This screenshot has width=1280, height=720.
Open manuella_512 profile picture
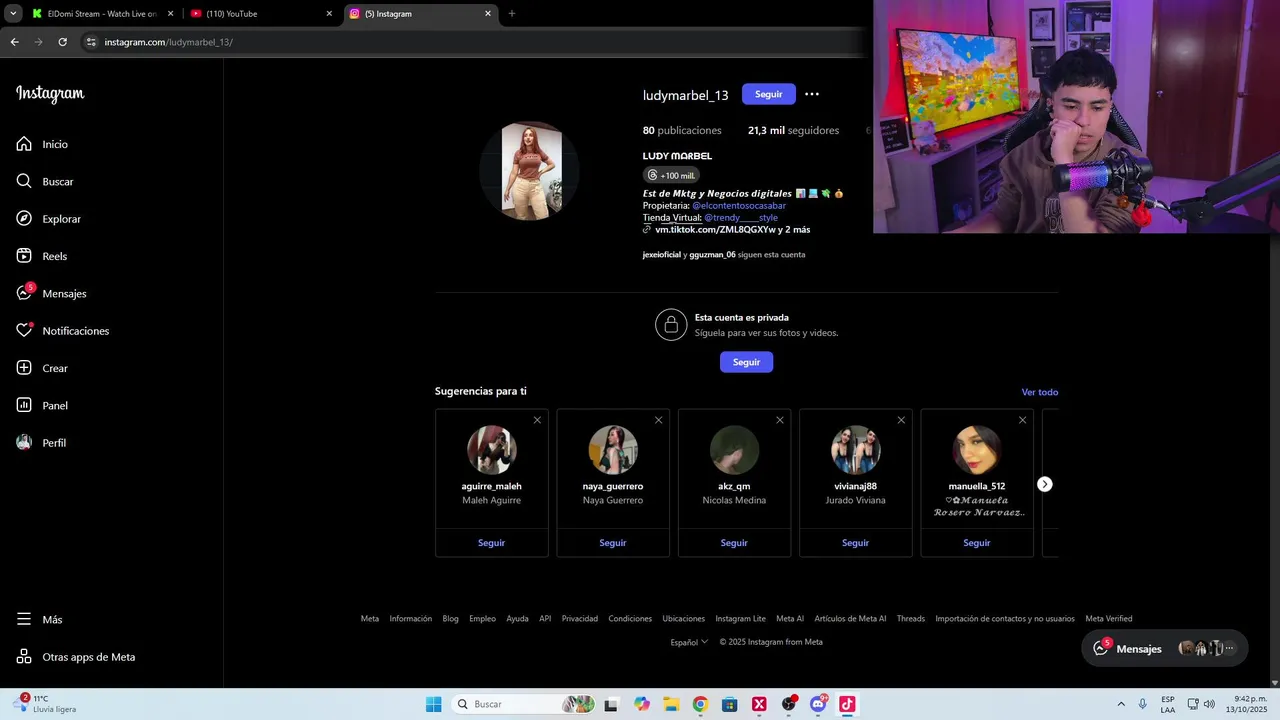point(977,450)
